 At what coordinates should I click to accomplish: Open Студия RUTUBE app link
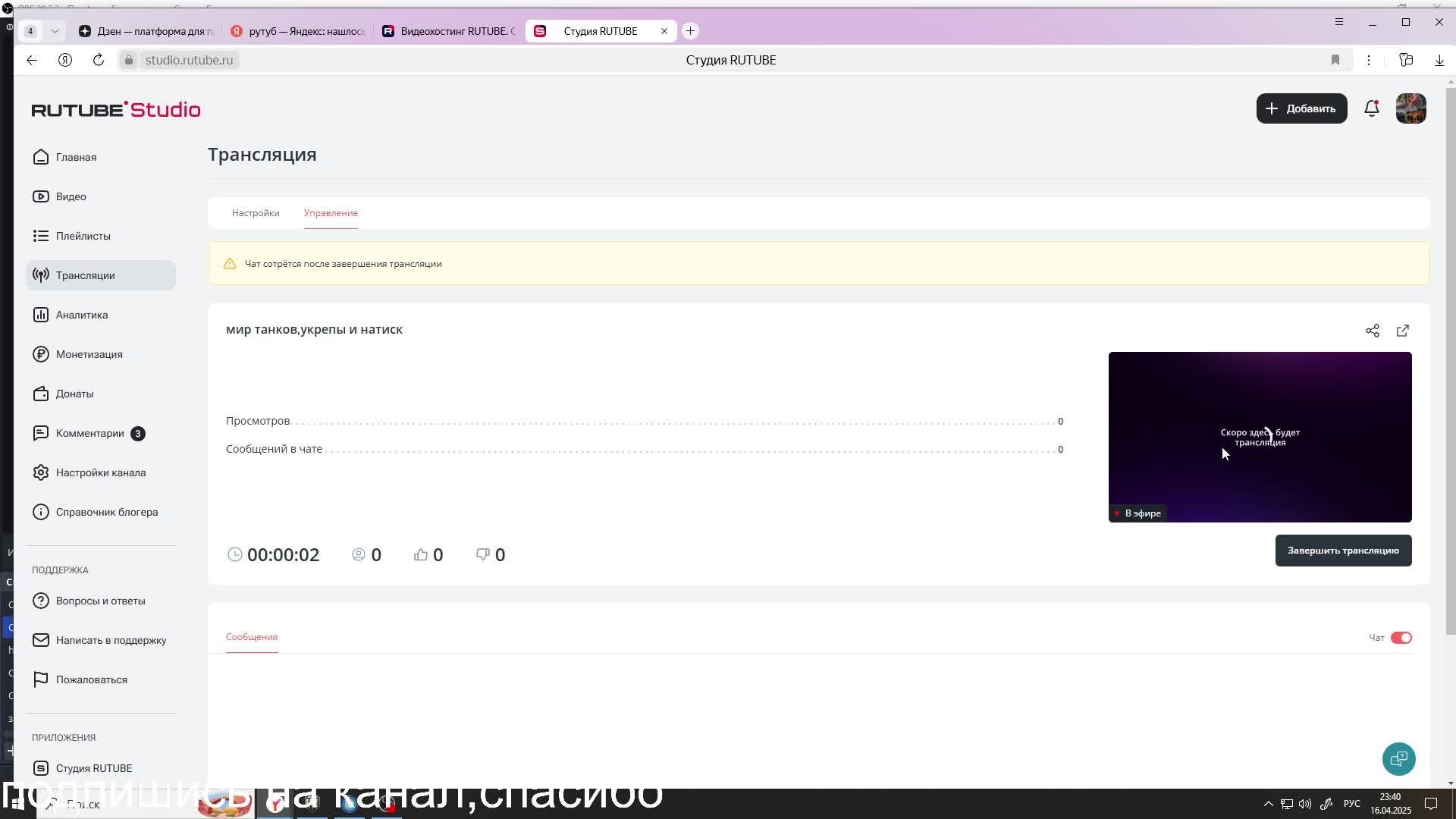pyautogui.click(x=101, y=768)
